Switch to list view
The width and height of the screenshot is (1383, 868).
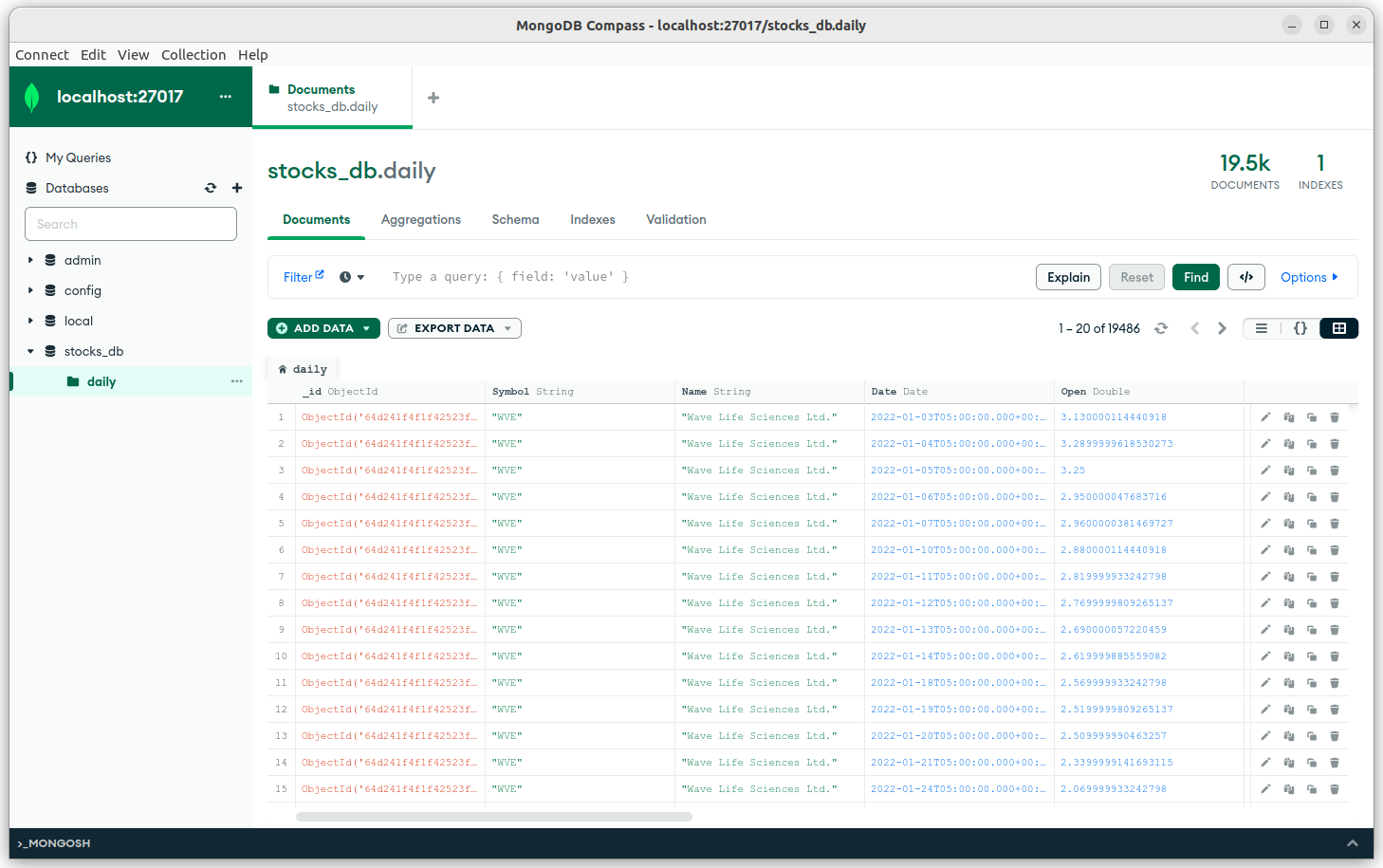coord(1262,328)
